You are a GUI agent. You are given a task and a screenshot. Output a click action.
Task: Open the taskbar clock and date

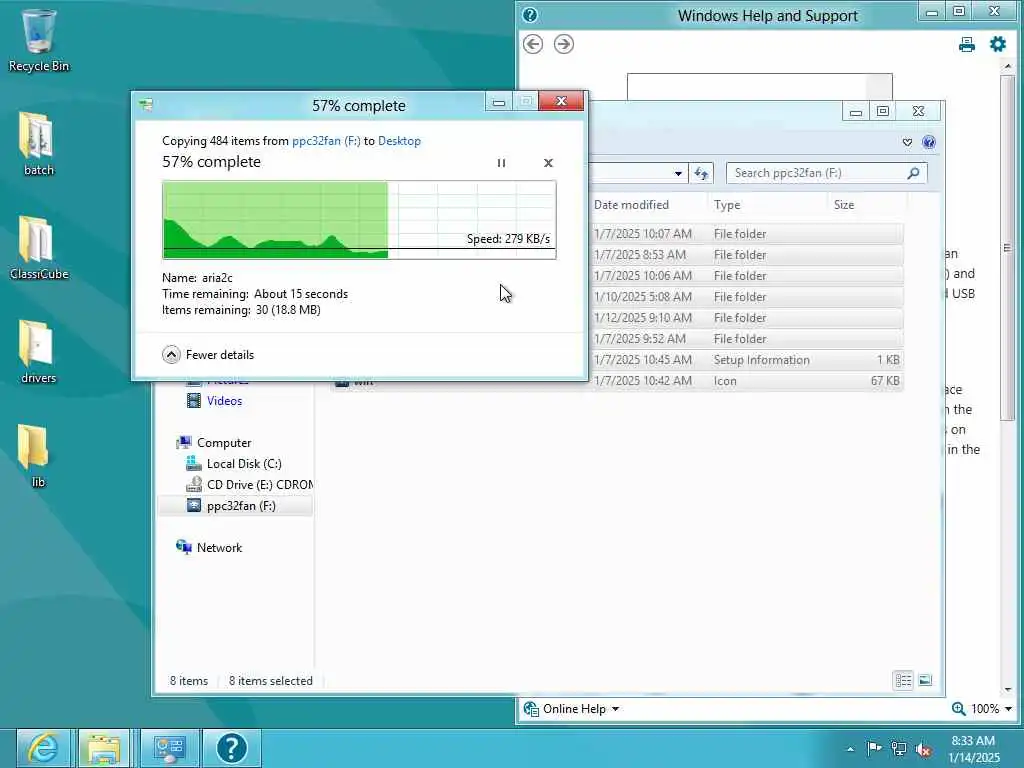tap(973, 749)
